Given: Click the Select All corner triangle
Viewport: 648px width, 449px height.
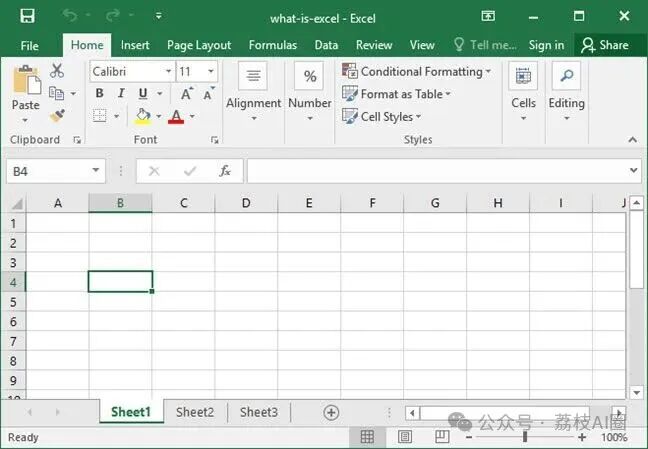Looking at the screenshot, I should 17,203.
